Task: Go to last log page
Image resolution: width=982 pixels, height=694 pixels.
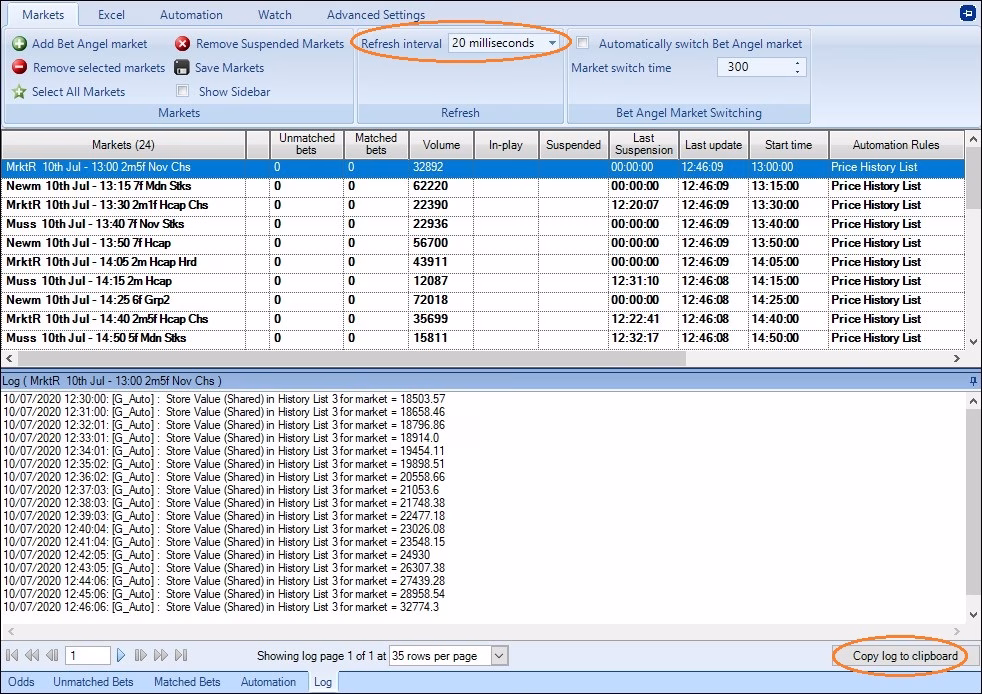Action: tap(181, 655)
